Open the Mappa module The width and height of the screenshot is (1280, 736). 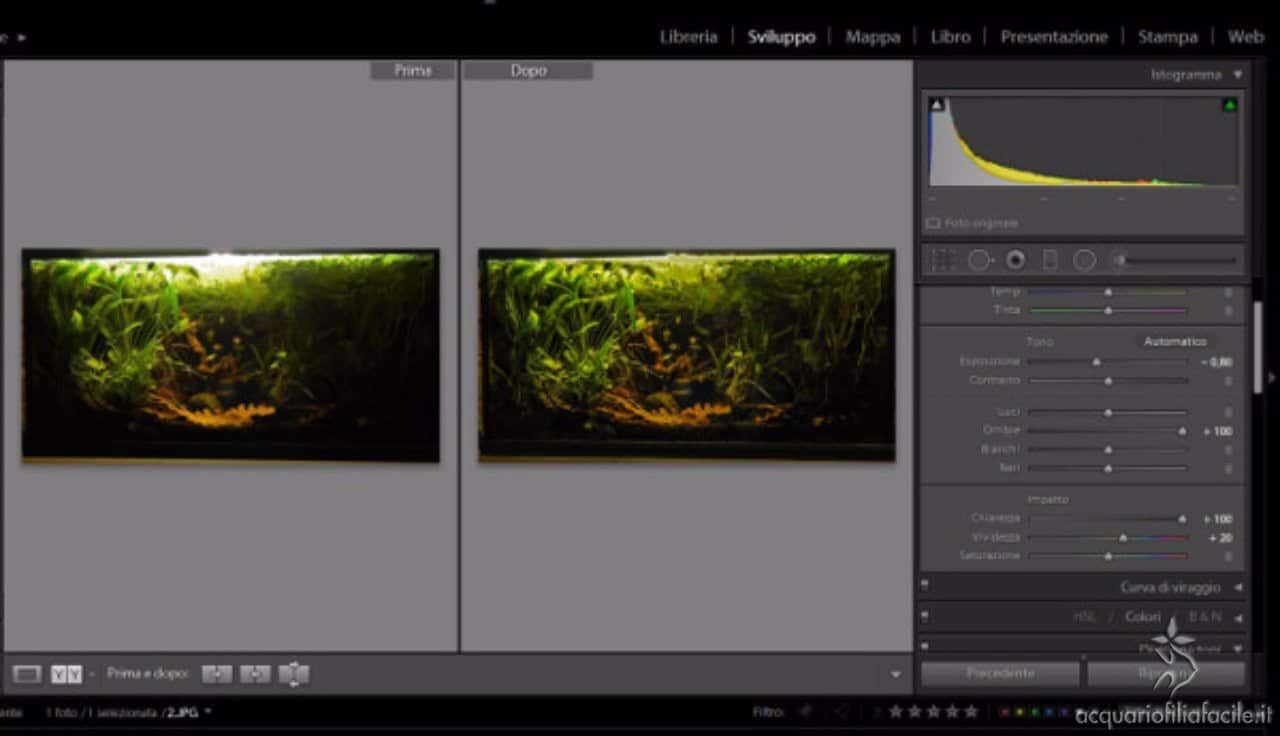tap(872, 37)
